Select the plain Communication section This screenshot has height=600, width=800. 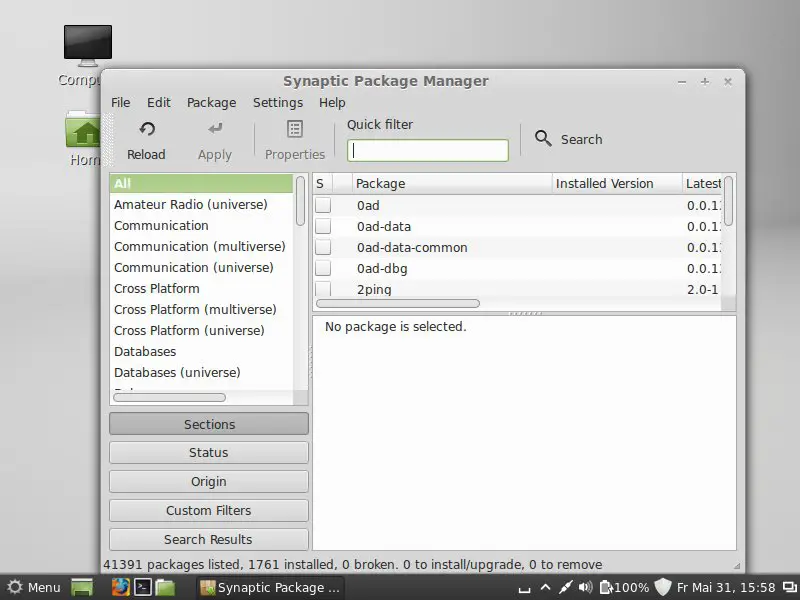(x=202, y=226)
